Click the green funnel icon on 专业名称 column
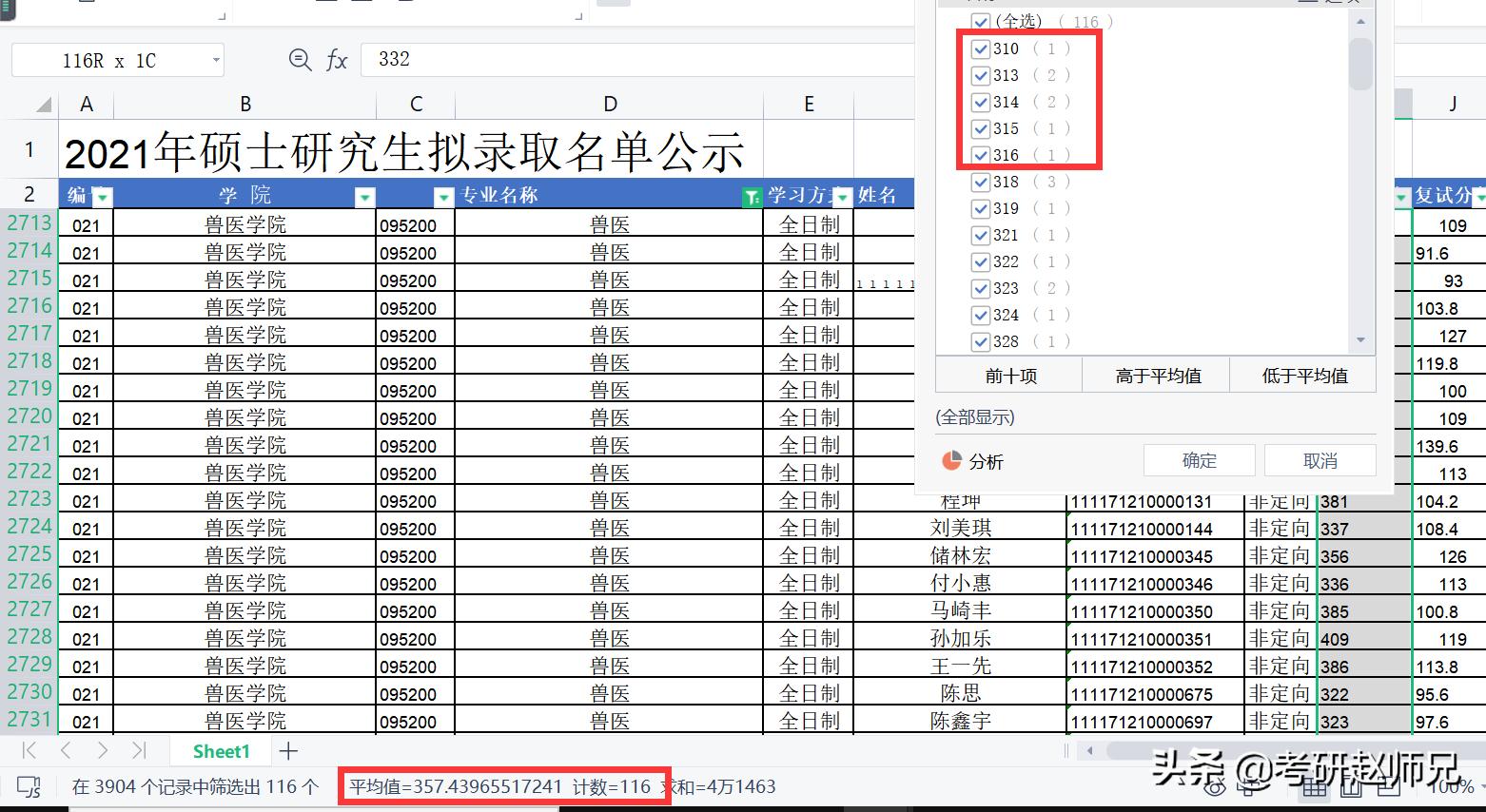 [x=753, y=197]
